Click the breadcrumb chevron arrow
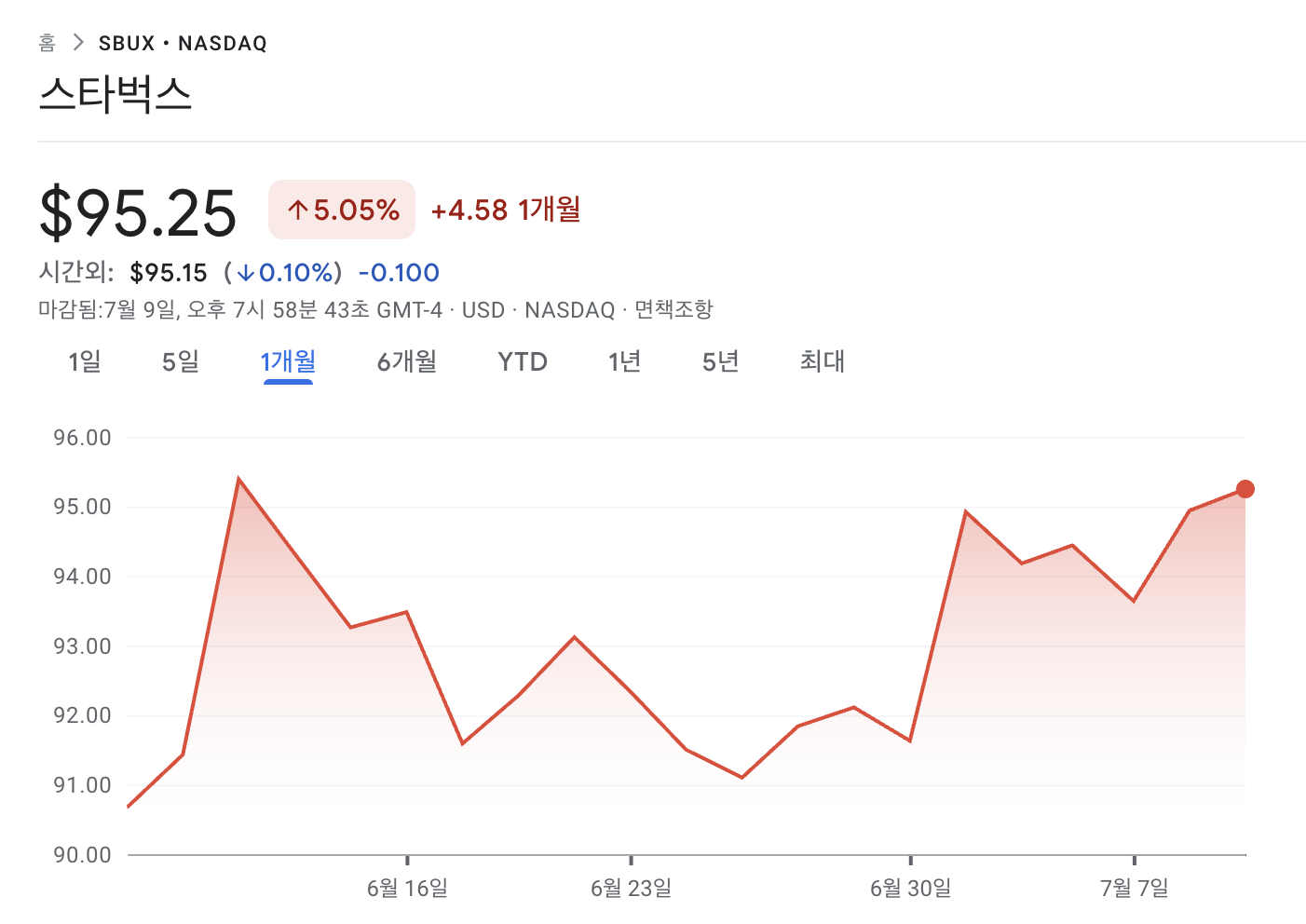The image size is (1306, 924). (78, 43)
